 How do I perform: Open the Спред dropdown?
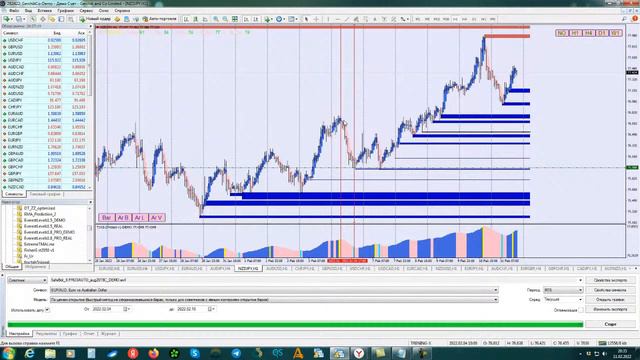pos(563,300)
